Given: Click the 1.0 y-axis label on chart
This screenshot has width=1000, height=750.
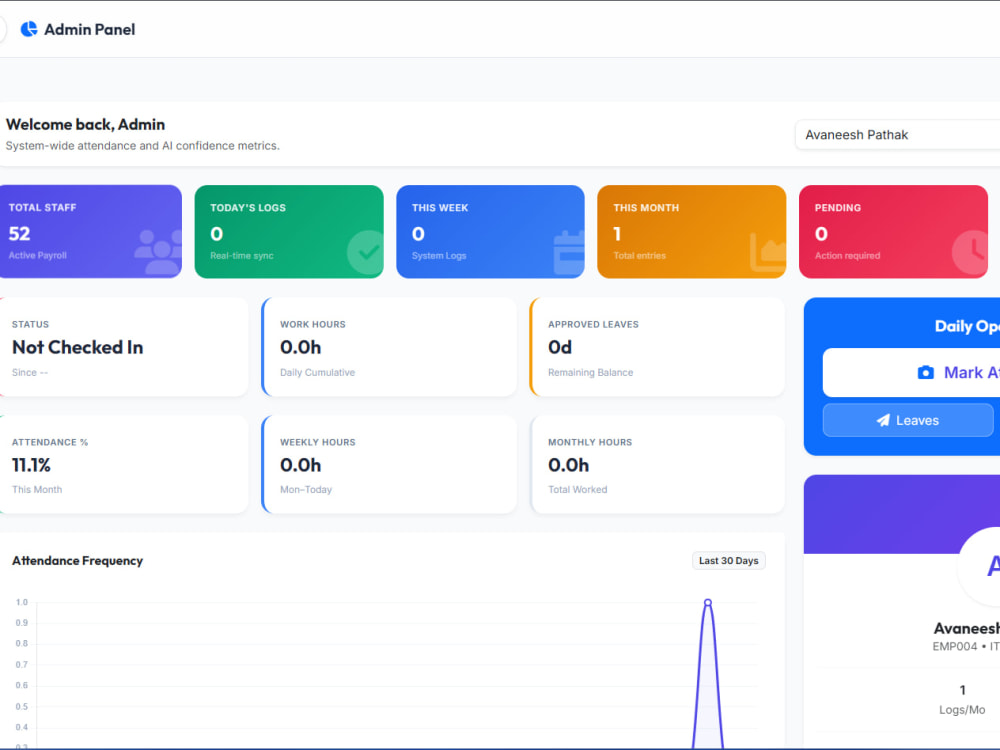Looking at the screenshot, I should click(x=22, y=602).
